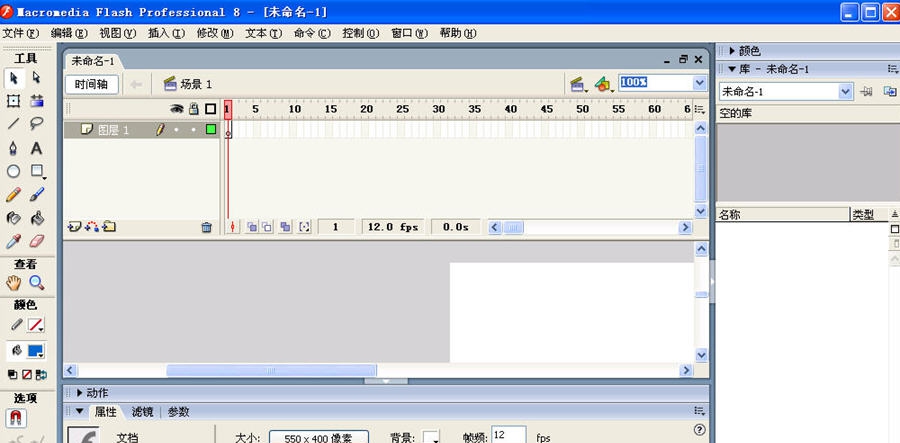Open the 控制 menu
This screenshot has width=900, height=443.
[x=360, y=33]
